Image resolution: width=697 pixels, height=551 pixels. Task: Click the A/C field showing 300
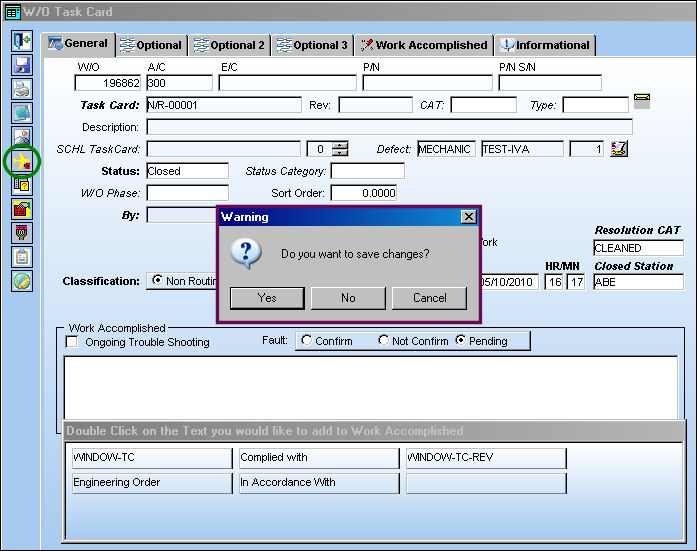click(x=180, y=83)
